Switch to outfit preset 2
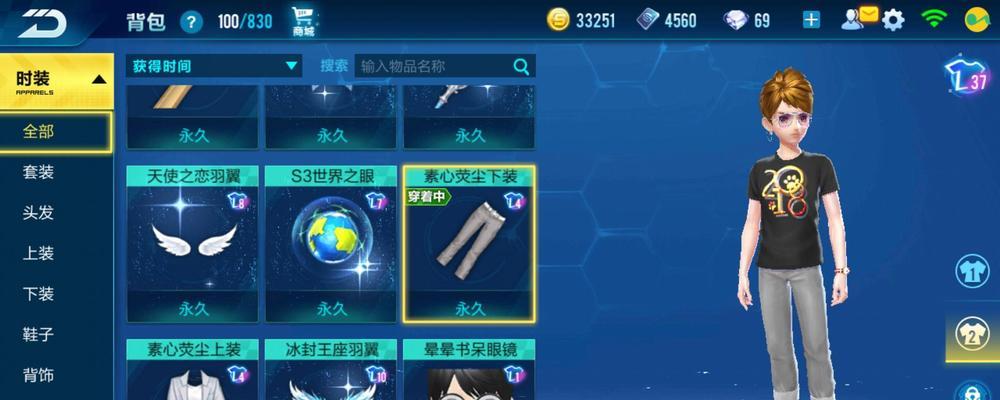Viewport: 1000px width, 400px height. coord(972,334)
